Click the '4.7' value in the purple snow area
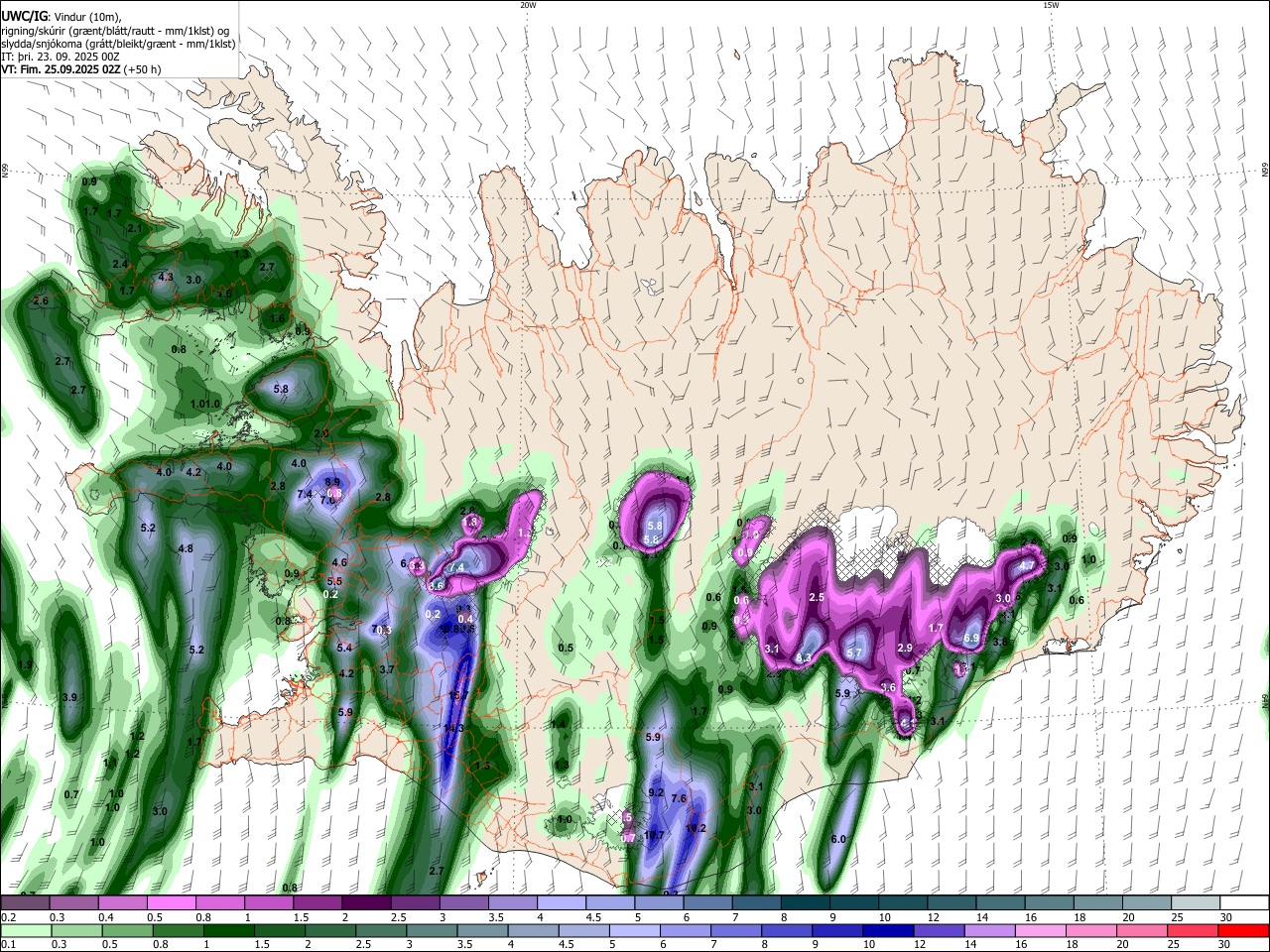 tap(1028, 565)
